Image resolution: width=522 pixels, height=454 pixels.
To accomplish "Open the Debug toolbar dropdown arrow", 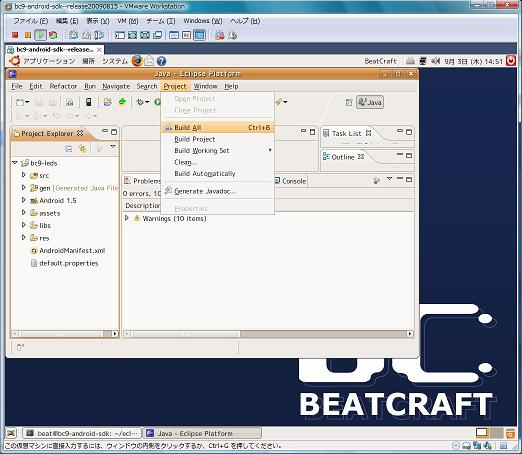I will (147, 102).
